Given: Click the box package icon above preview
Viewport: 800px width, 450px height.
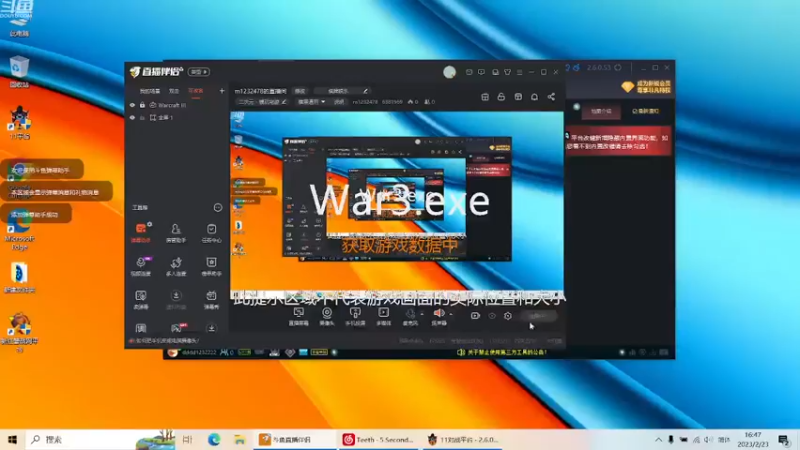Looking at the screenshot, I should [x=518, y=97].
